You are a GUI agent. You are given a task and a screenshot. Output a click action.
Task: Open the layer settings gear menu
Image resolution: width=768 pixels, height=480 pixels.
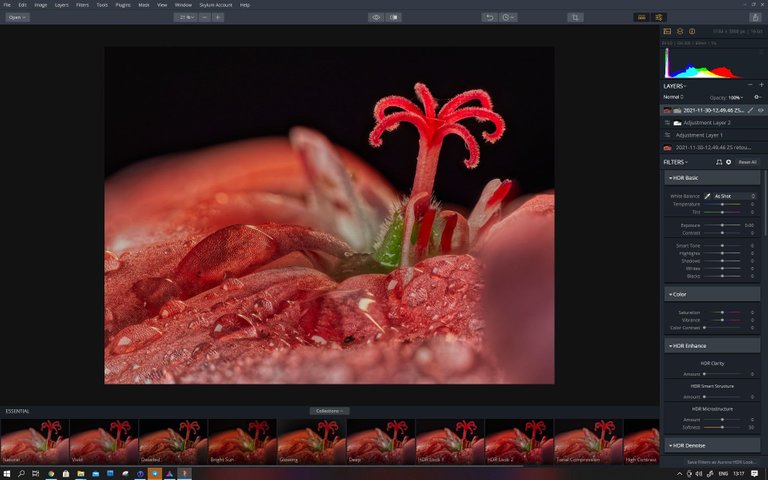[758, 97]
